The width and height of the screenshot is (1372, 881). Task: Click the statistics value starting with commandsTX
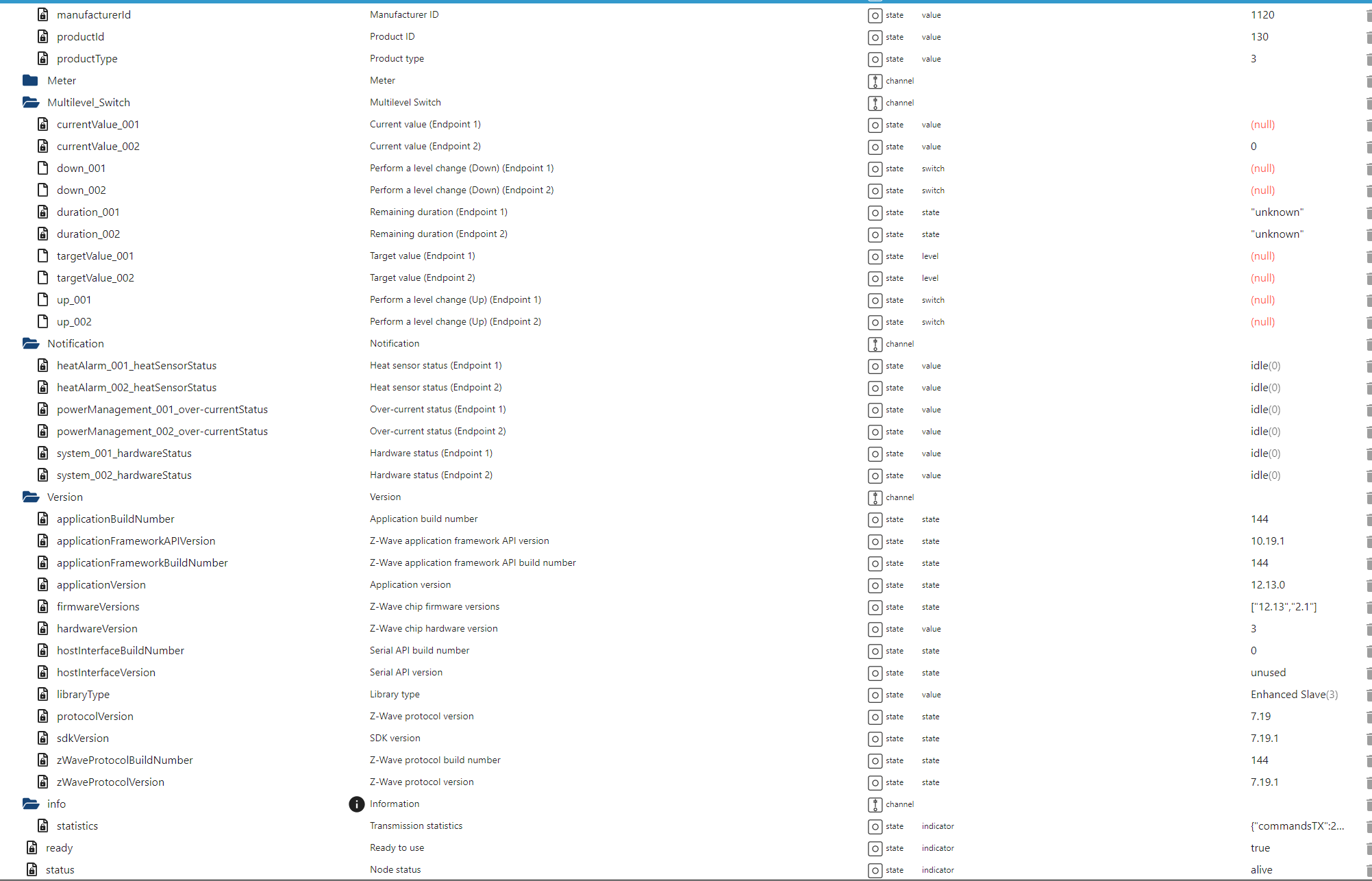(1297, 826)
